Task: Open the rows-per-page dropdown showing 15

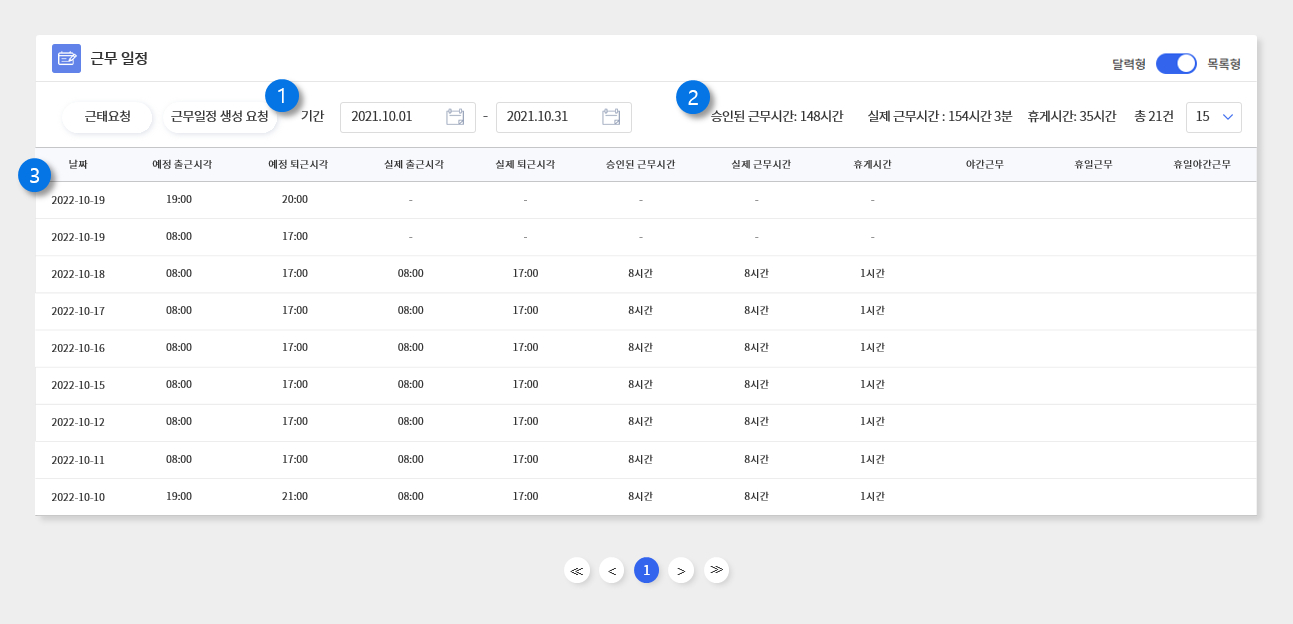Action: pyautogui.click(x=1214, y=117)
